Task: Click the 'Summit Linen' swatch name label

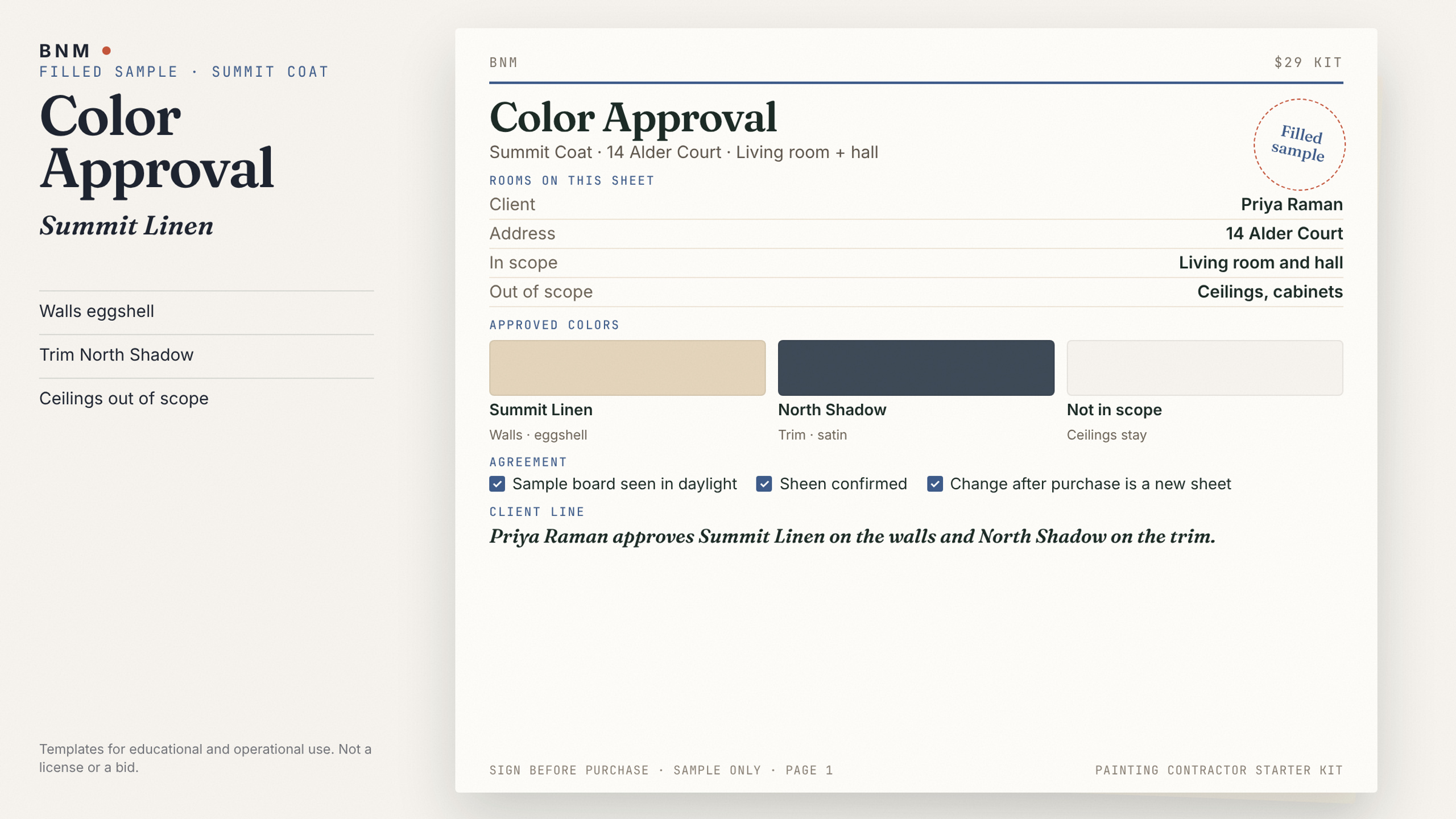Action: point(541,409)
